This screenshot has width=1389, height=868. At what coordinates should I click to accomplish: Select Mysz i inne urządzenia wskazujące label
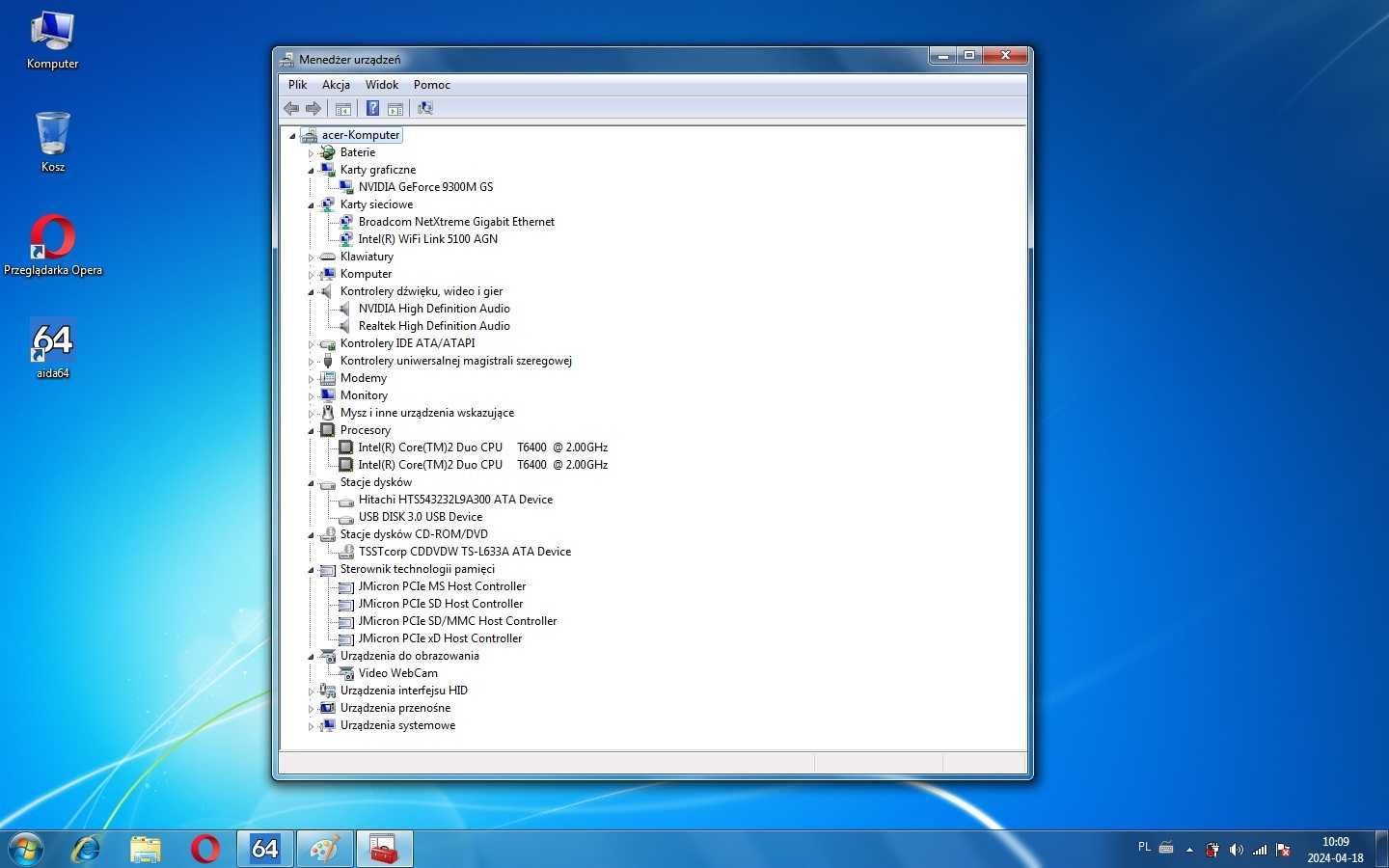click(426, 413)
